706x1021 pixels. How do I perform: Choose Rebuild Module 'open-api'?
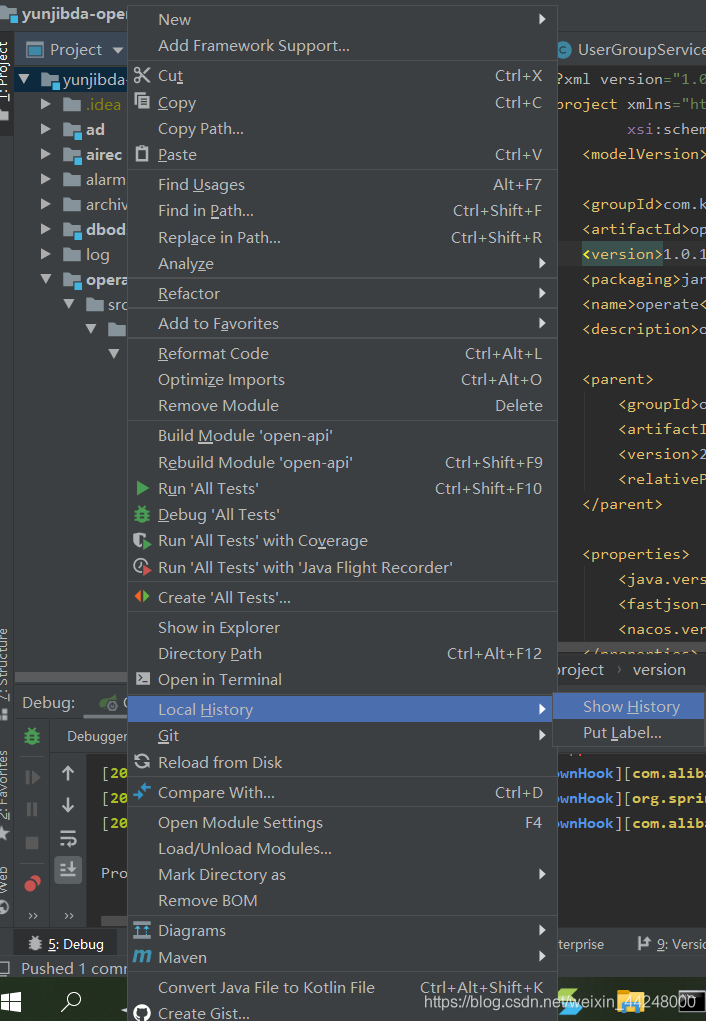[342, 462]
